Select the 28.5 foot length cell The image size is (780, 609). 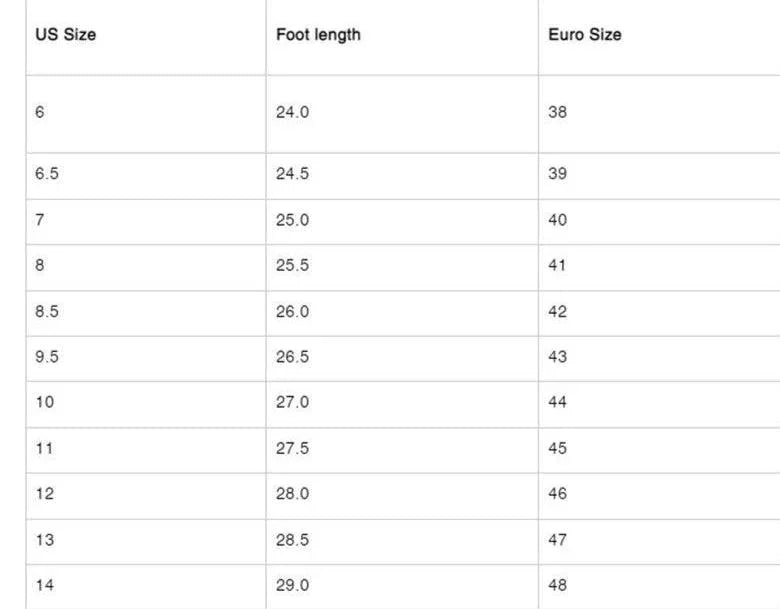point(292,540)
